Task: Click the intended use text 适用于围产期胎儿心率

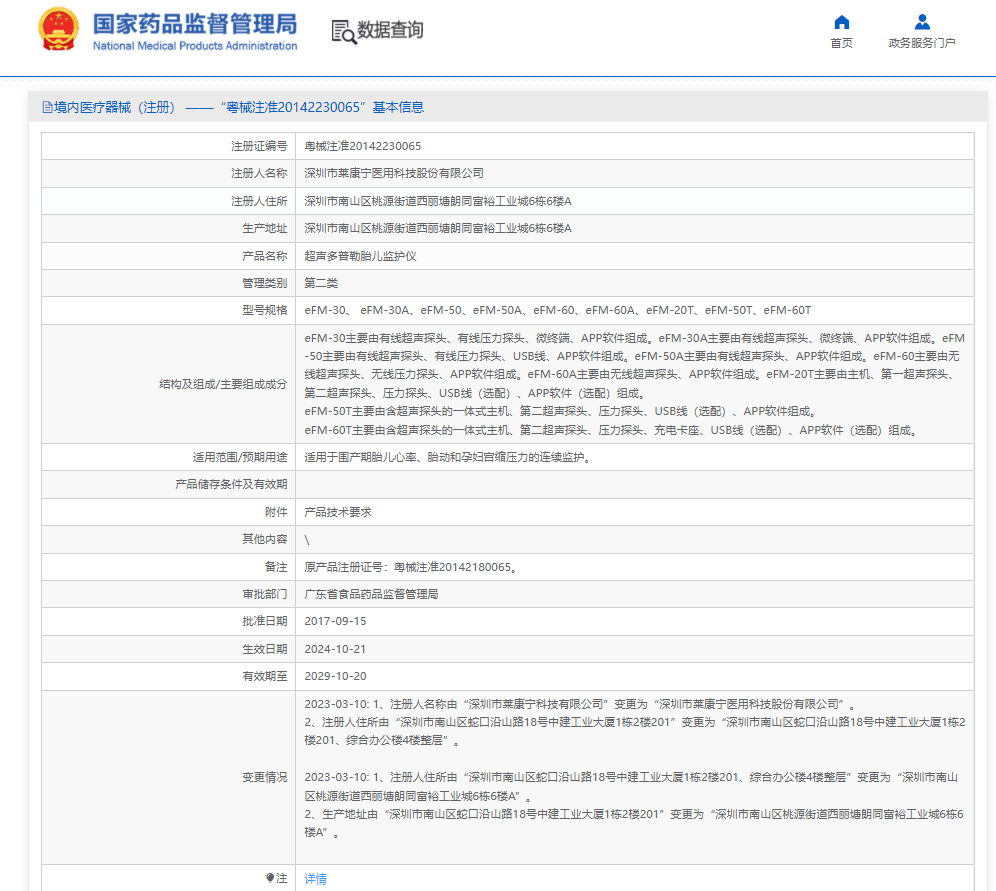Action: pyautogui.click(x=447, y=457)
